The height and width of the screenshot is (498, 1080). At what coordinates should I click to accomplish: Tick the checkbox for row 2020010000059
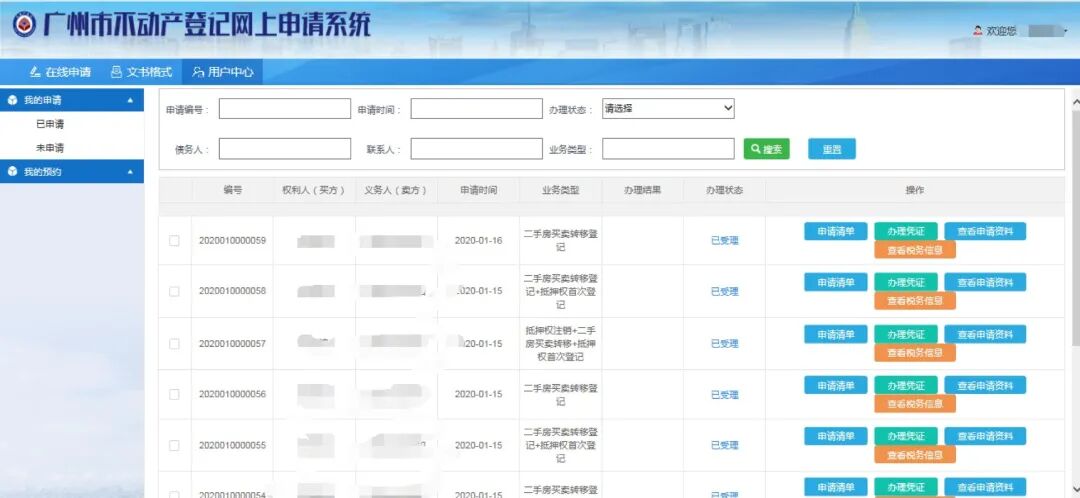click(x=174, y=240)
